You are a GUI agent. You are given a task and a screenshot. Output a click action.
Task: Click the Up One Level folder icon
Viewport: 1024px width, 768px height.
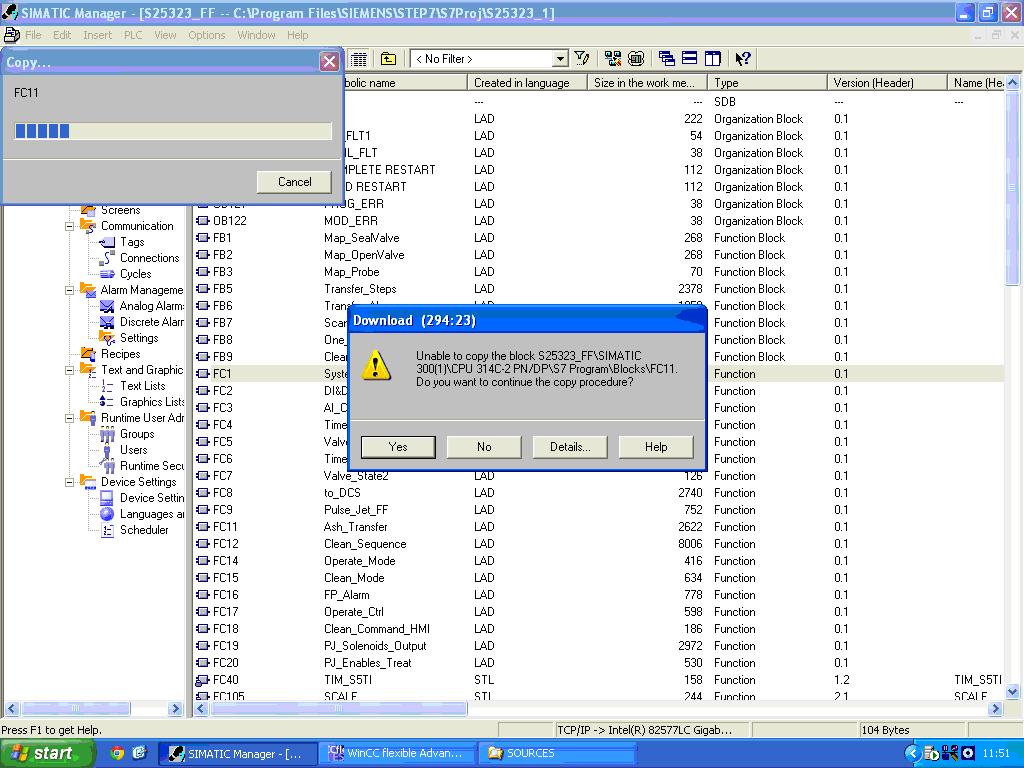389,59
